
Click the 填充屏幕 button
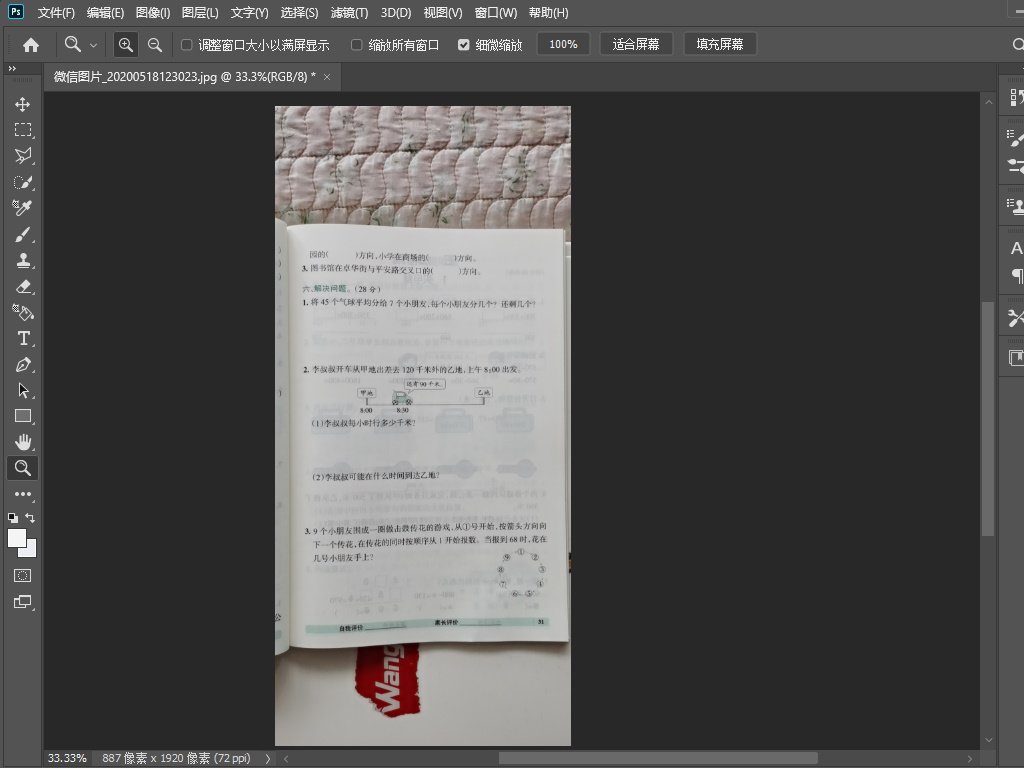tap(719, 43)
